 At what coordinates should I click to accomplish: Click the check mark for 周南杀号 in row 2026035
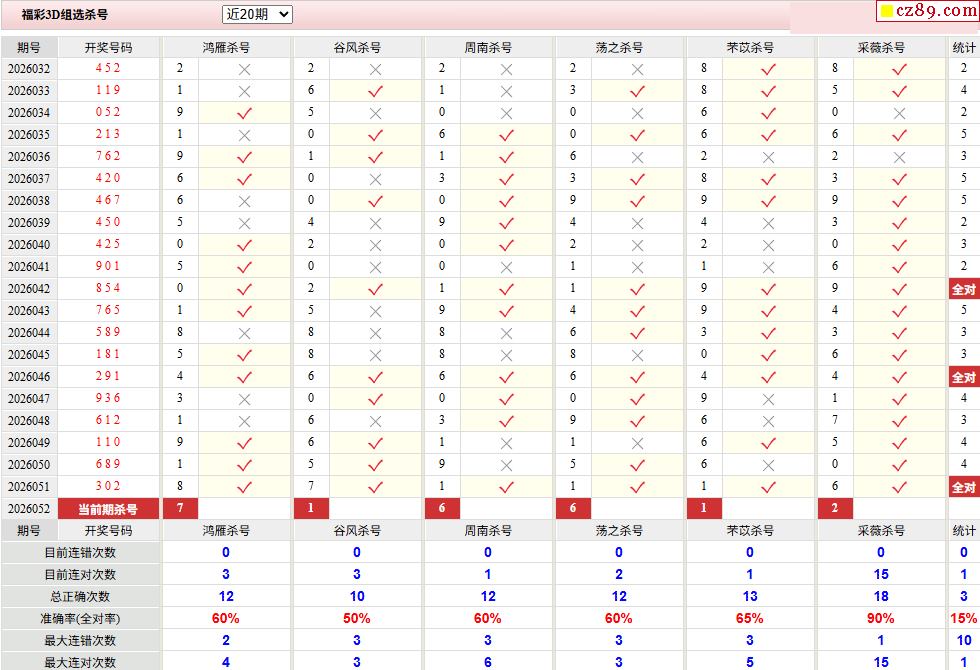coord(506,135)
